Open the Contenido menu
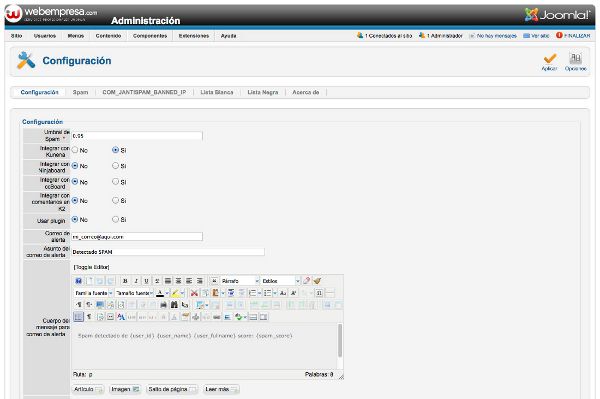600x399 pixels. coord(108,36)
